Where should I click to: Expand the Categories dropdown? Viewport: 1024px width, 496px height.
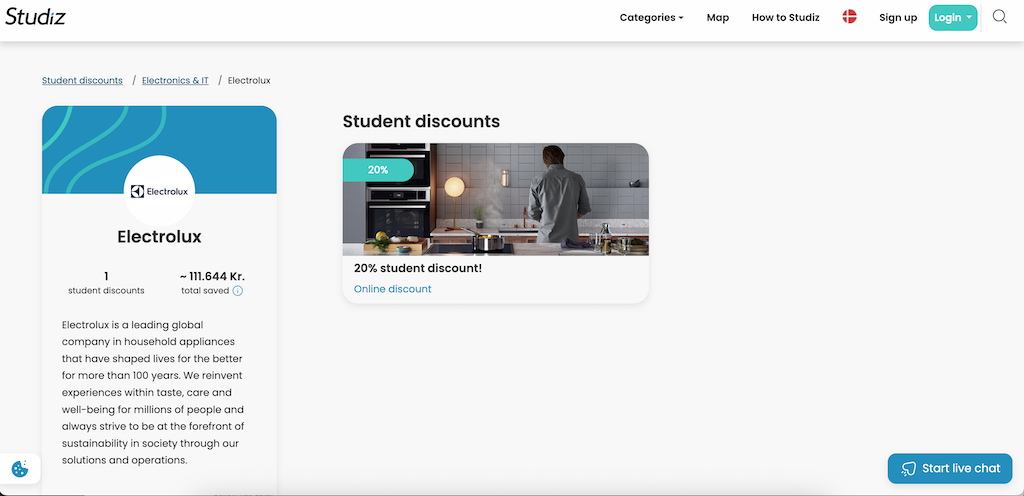(651, 18)
